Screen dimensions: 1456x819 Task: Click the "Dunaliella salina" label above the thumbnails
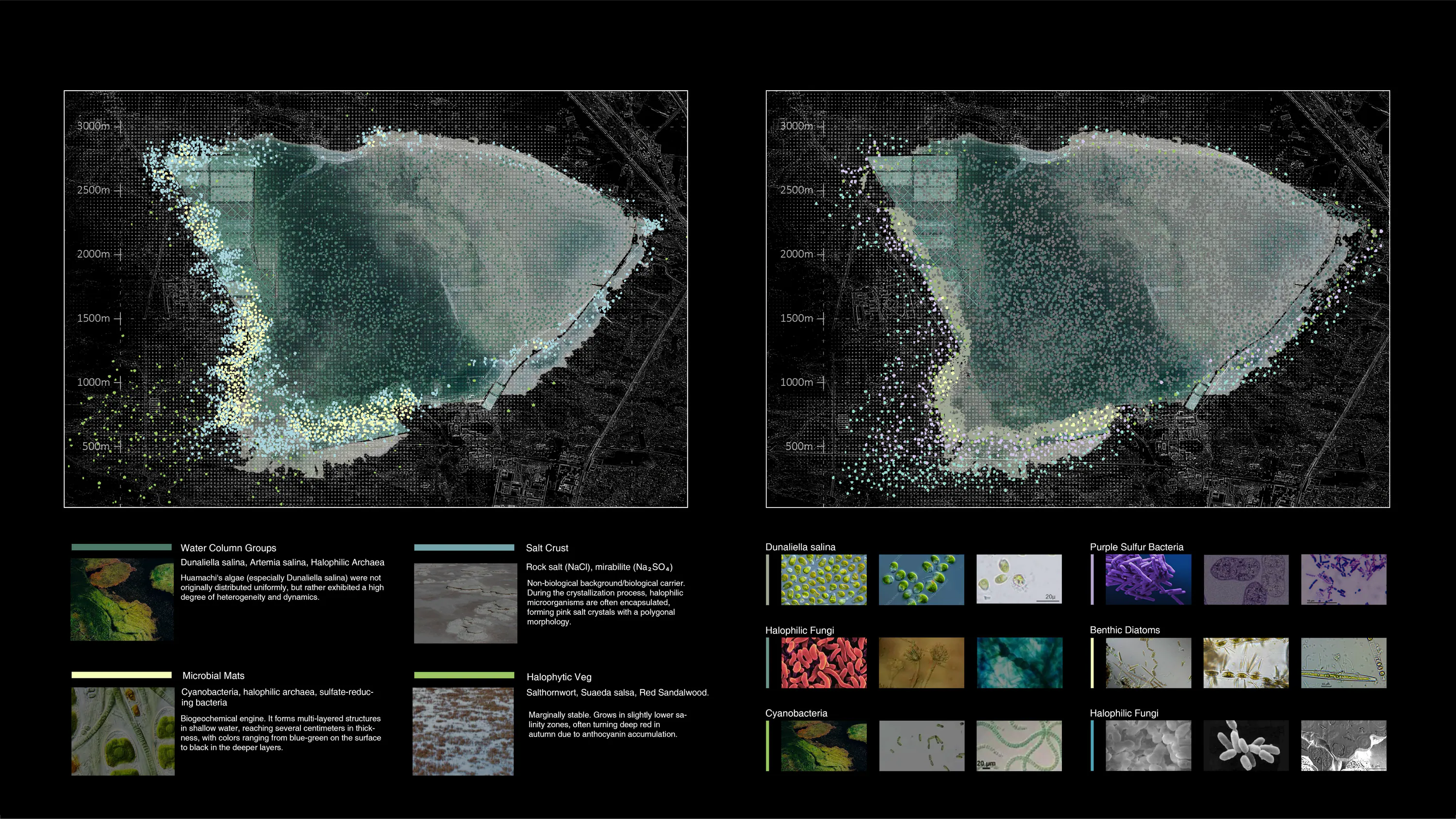(800, 547)
